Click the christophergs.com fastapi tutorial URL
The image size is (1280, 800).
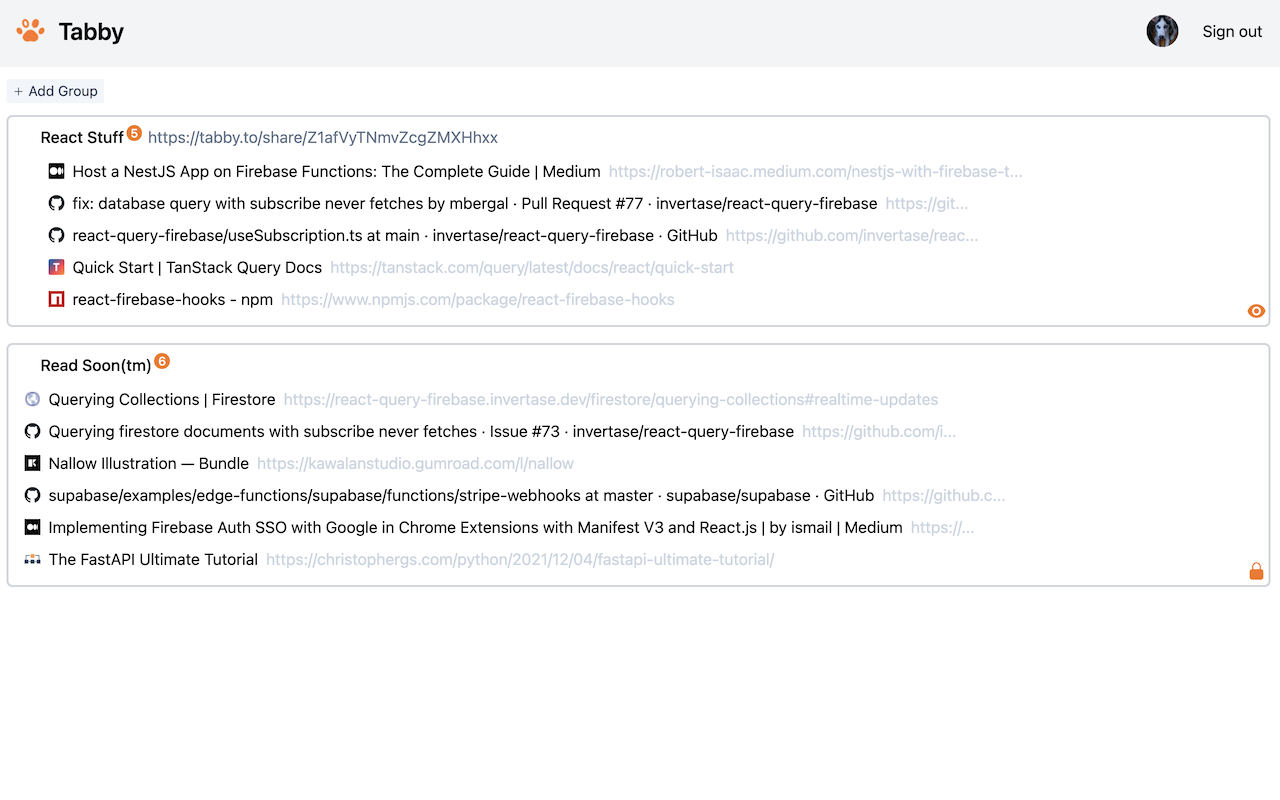coord(520,560)
